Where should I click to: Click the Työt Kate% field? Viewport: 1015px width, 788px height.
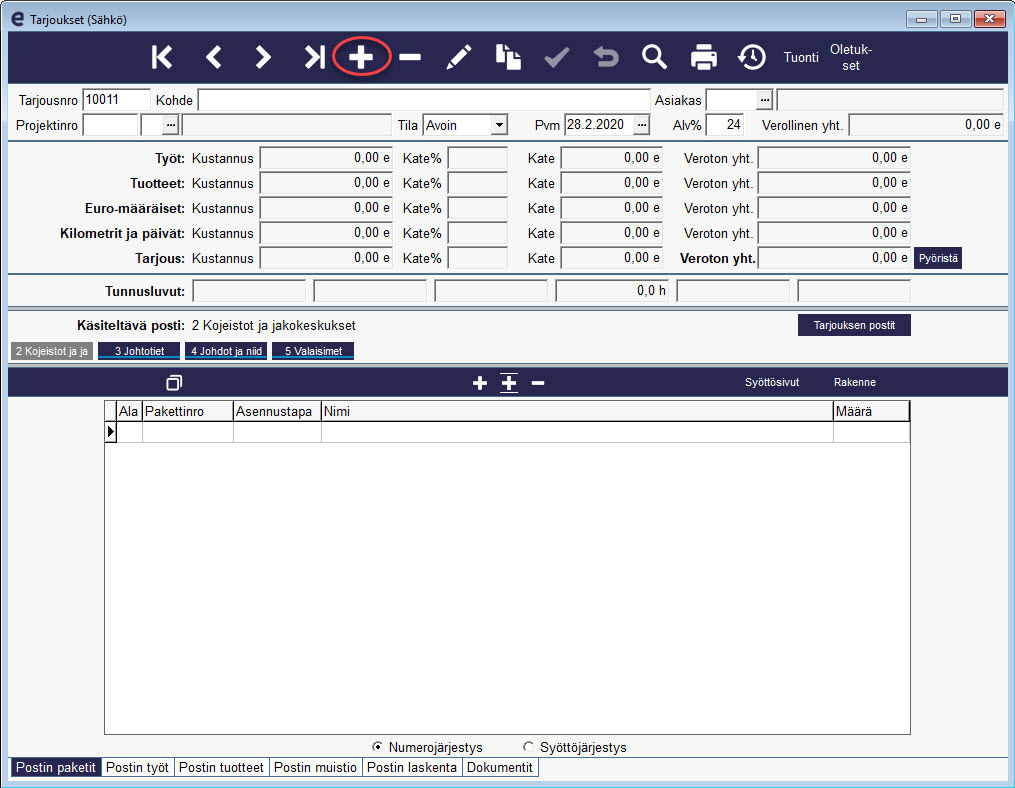(x=478, y=158)
